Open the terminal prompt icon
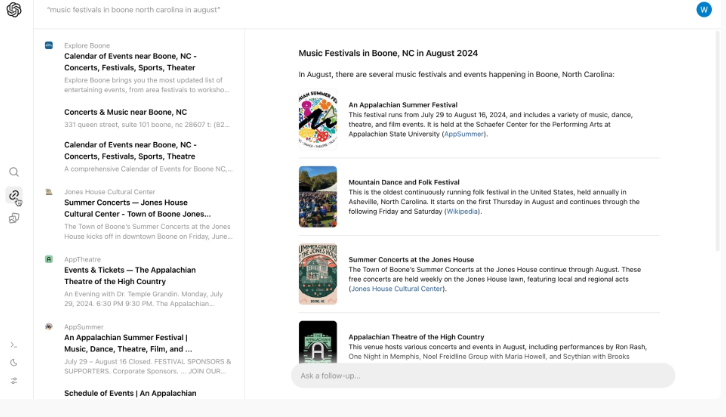 14,344
